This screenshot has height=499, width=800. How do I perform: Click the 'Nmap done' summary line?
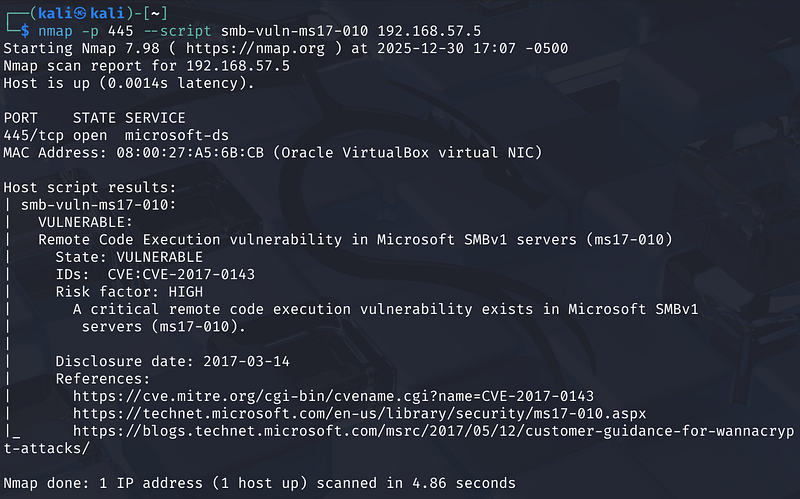260,483
